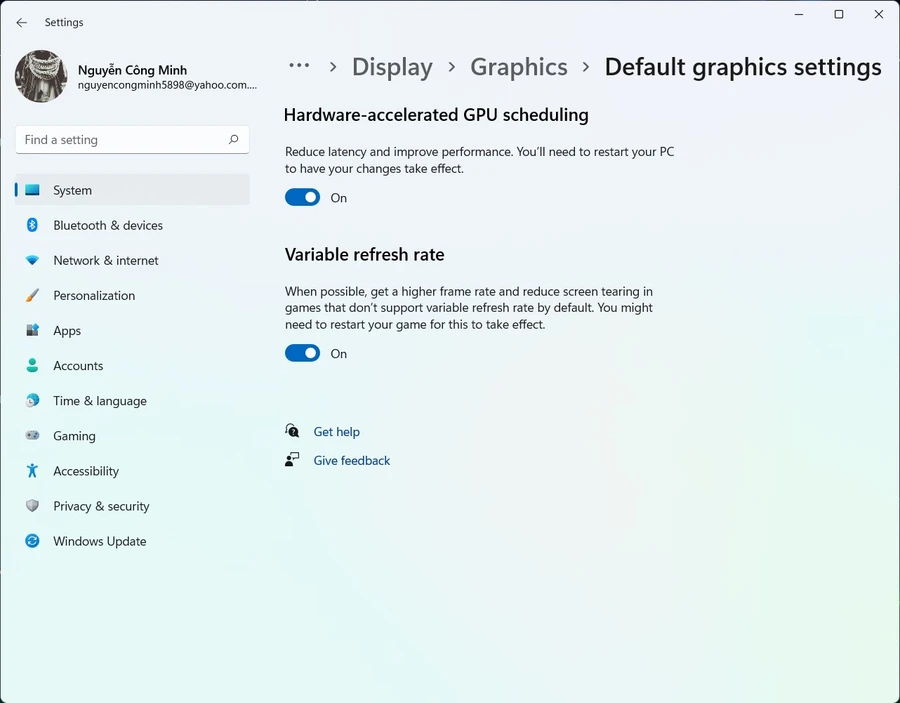Image resolution: width=900 pixels, height=703 pixels.
Task: Open the Give feedback link
Action: tap(351, 460)
